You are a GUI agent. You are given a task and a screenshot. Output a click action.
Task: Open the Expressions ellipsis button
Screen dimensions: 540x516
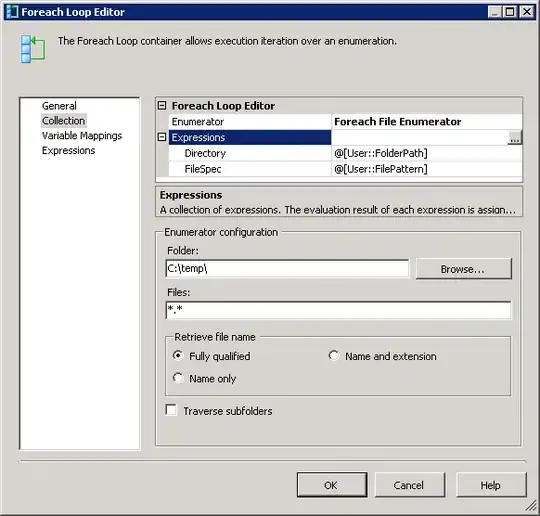[x=515, y=138]
